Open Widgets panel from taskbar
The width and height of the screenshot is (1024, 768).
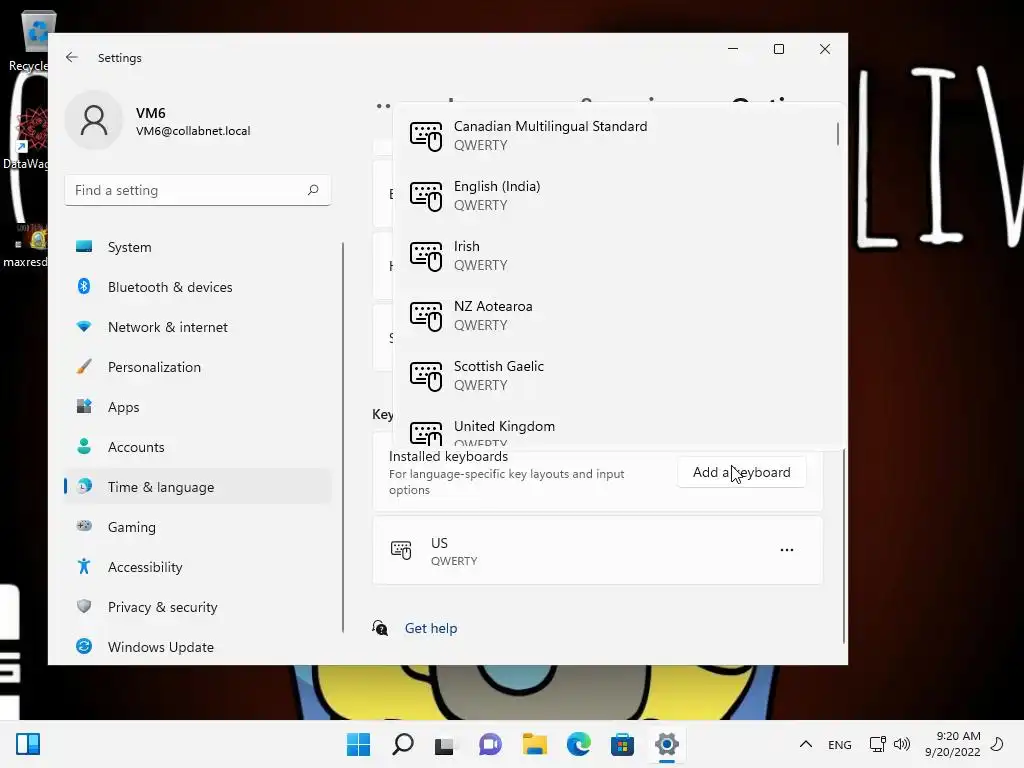(x=28, y=744)
